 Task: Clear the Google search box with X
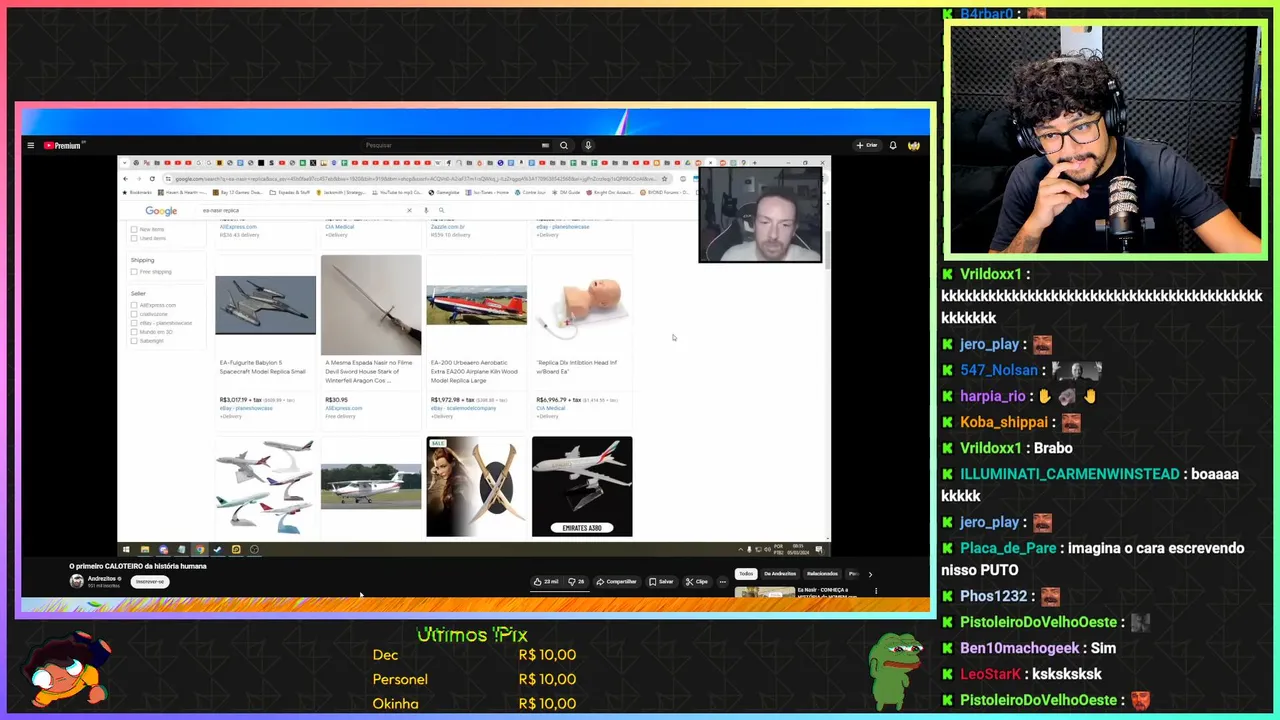[x=409, y=210]
